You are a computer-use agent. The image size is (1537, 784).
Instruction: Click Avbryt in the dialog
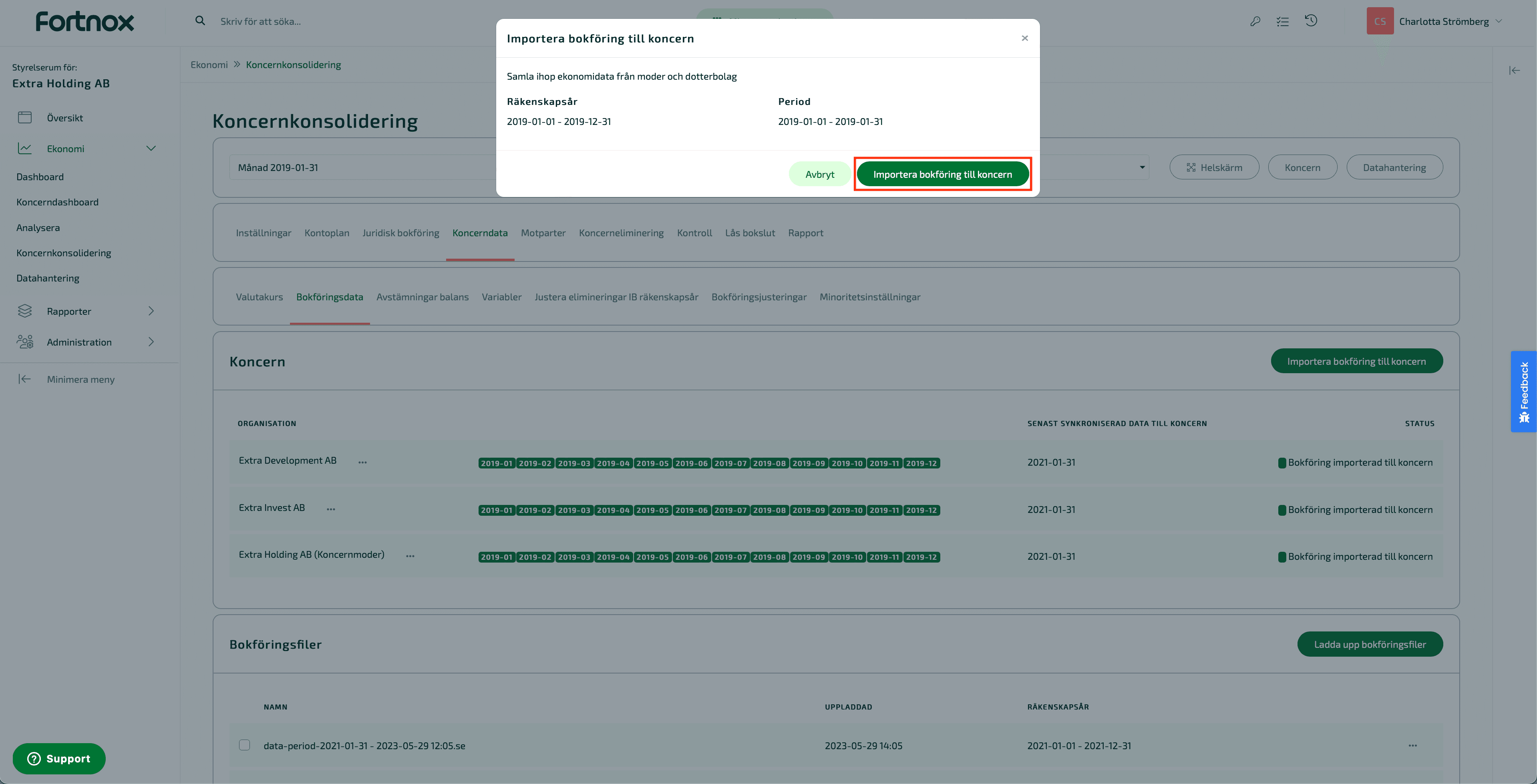(820, 174)
